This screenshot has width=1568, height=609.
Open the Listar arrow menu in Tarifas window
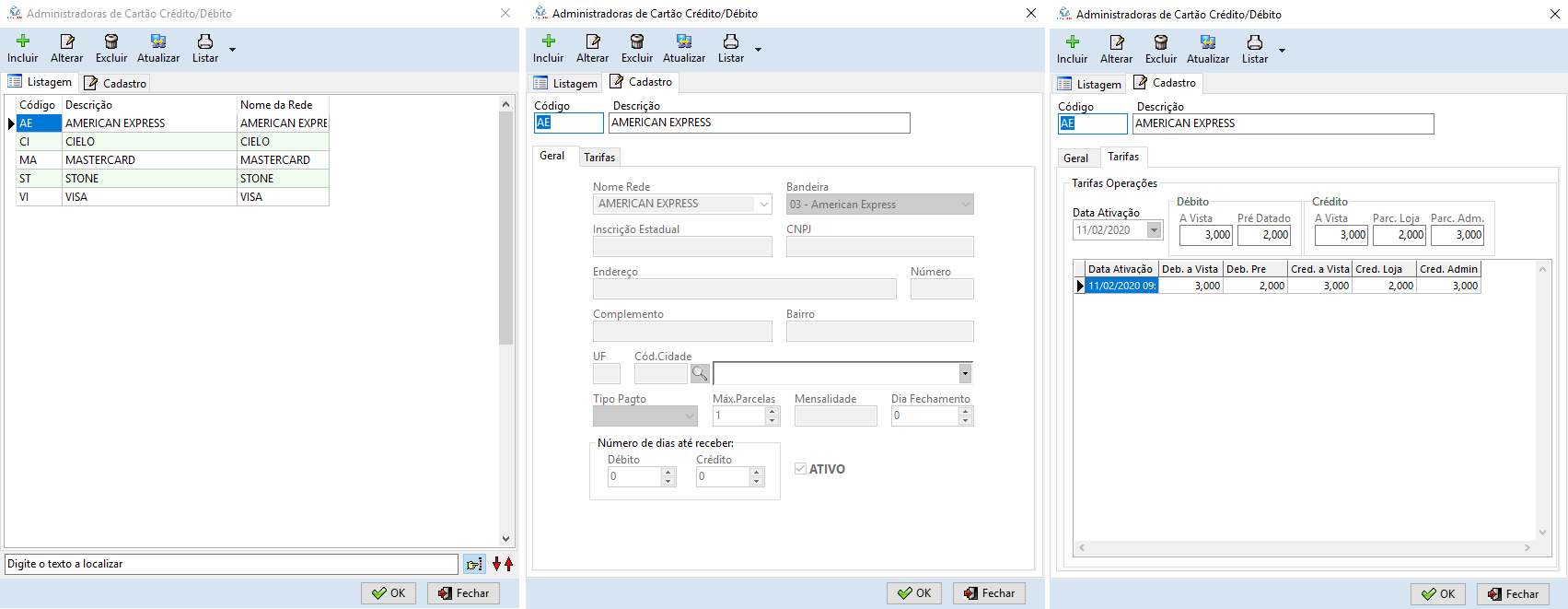click(x=1282, y=51)
